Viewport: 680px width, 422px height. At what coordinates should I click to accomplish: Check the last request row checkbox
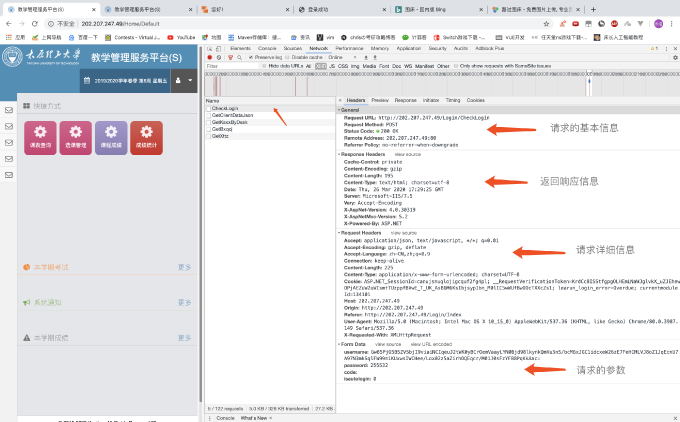pyautogui.click(x=209, y=136)
